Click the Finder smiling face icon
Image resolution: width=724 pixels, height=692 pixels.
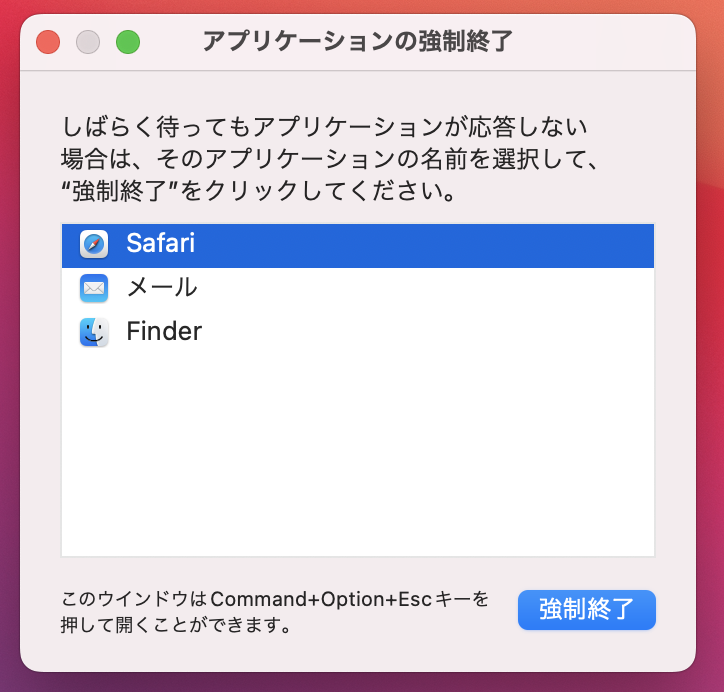tap(93, 331)
